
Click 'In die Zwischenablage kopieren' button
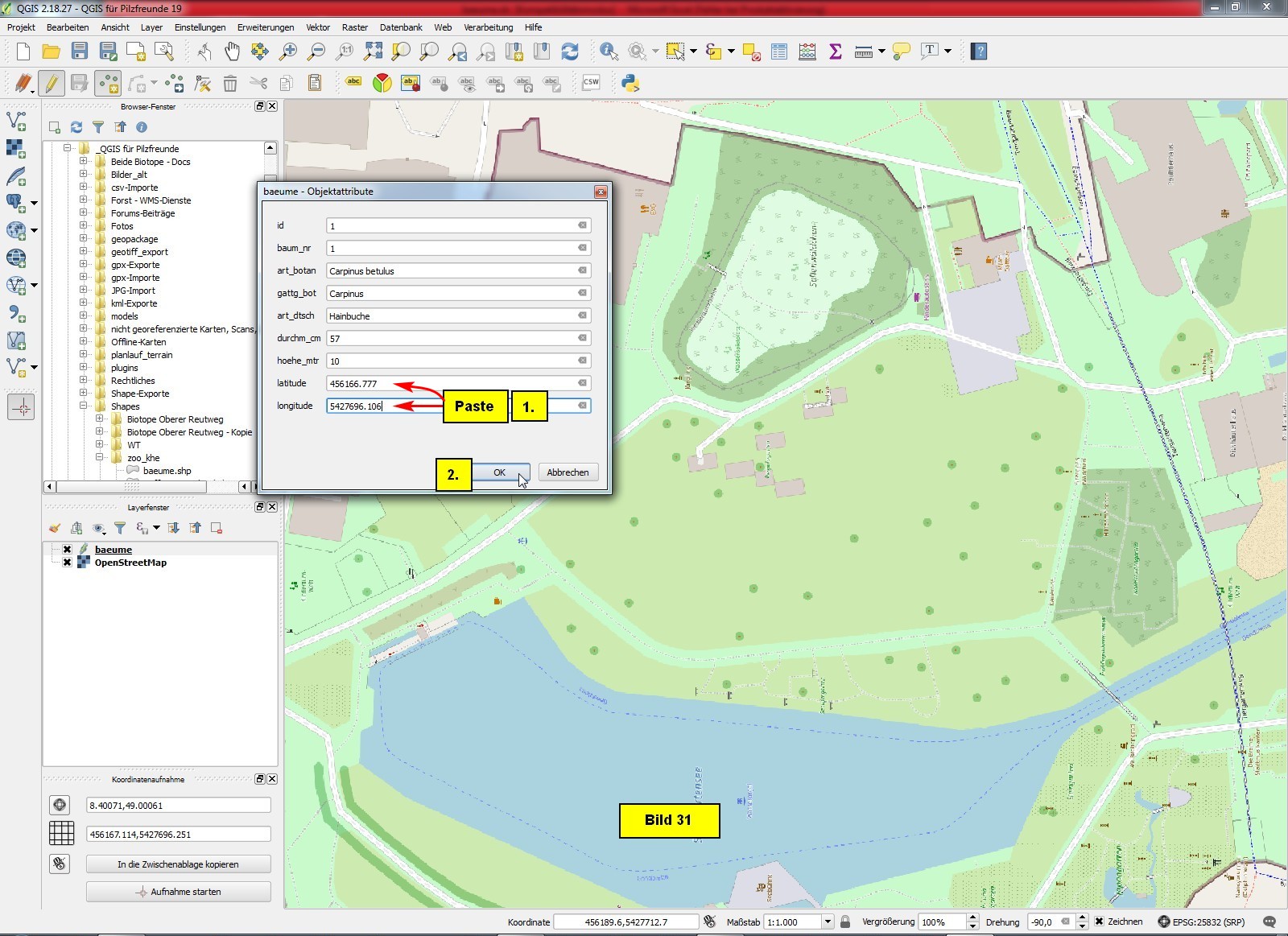(x=178, y=864)
